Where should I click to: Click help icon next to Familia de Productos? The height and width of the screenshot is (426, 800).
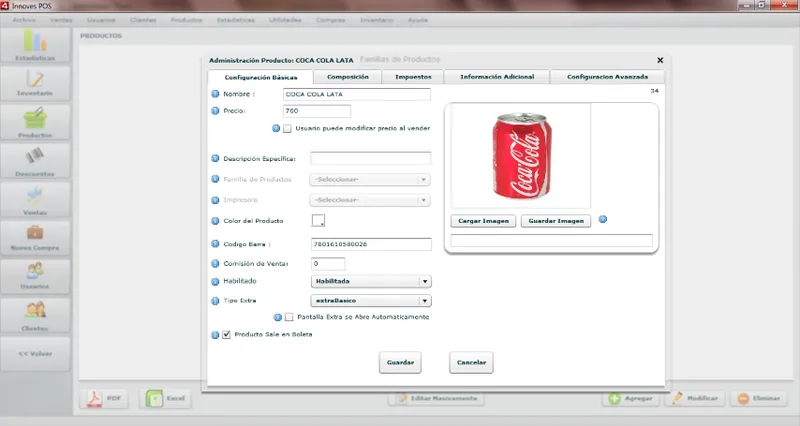(215, 180)
